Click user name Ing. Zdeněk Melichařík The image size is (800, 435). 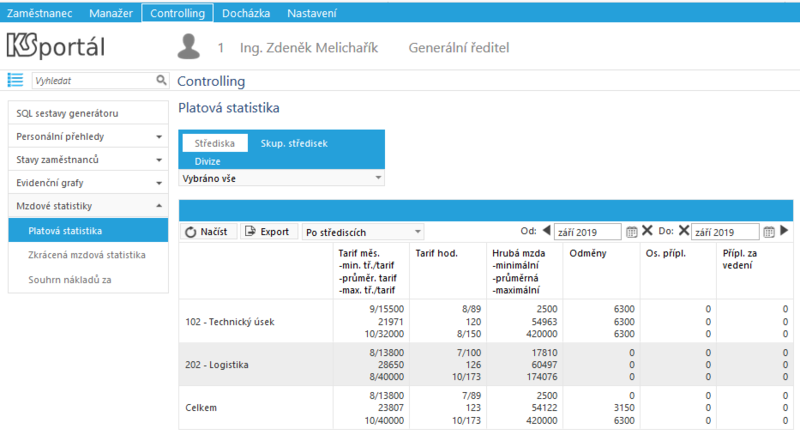[x=309, y=48]
